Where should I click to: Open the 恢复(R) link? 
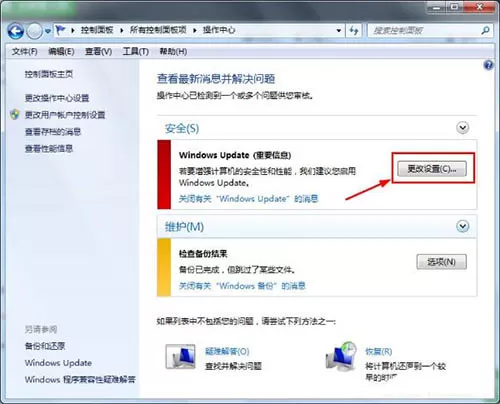click(x=379, y=351)
